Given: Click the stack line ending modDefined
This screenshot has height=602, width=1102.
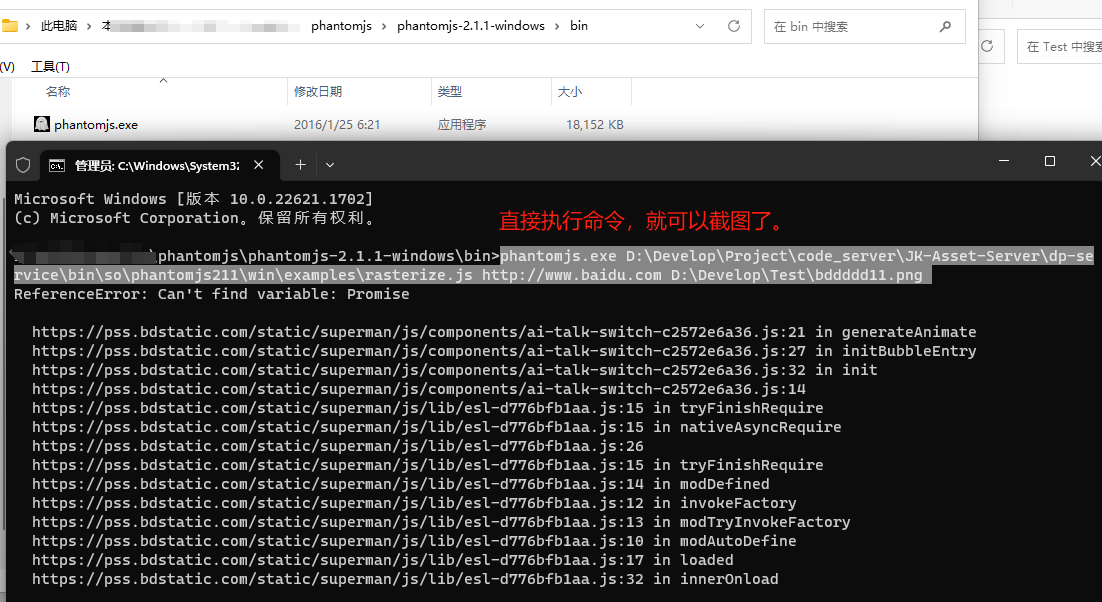Looking at the screenshot, I should 401,484.
